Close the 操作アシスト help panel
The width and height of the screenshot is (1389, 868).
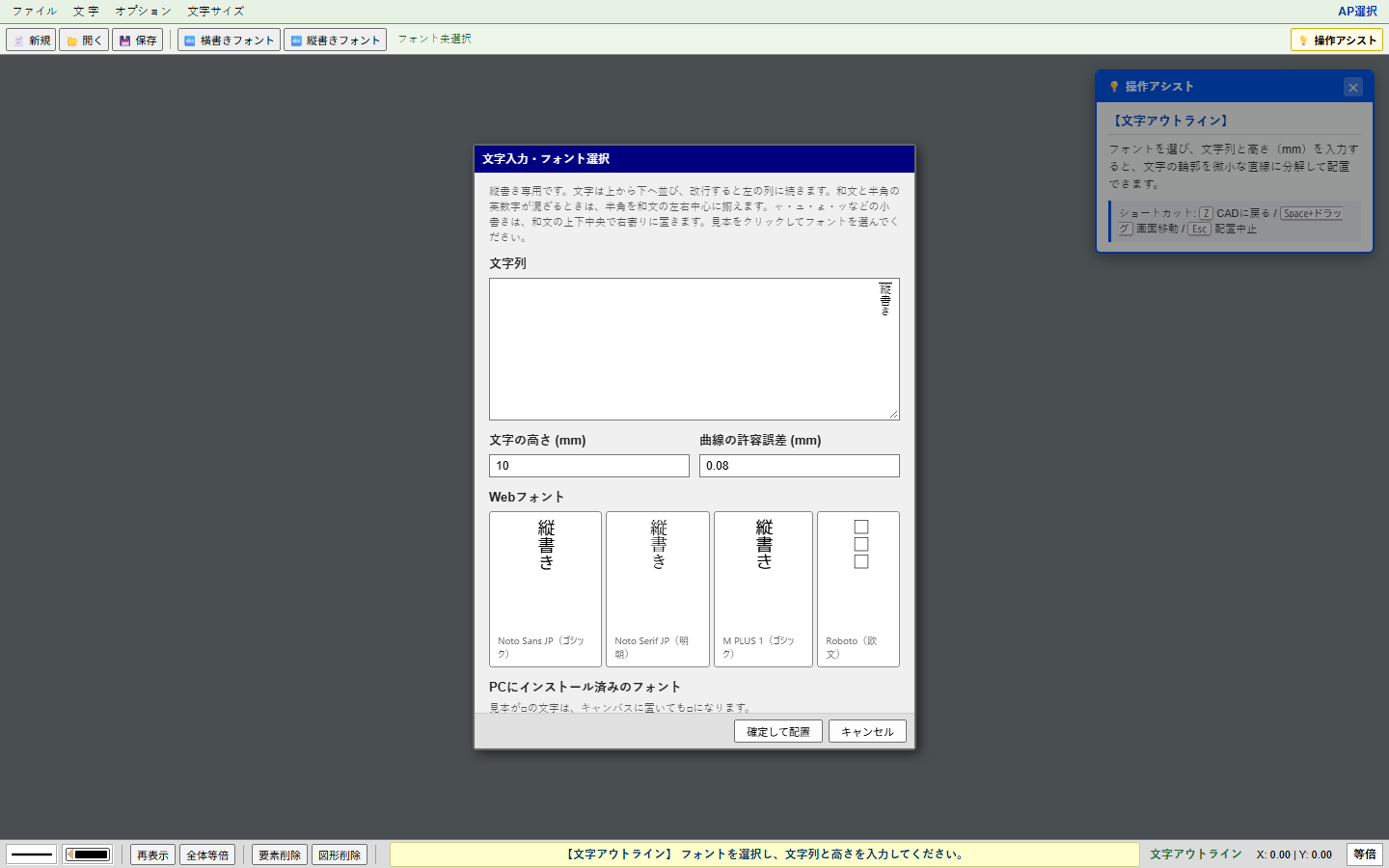tap(1353, 87)
